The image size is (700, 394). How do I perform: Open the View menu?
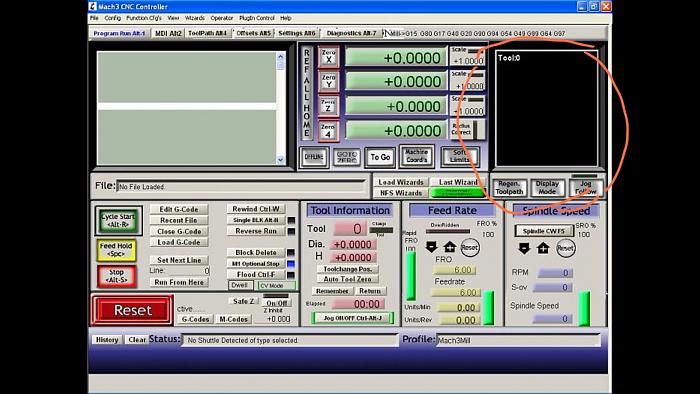click(173, 18)
